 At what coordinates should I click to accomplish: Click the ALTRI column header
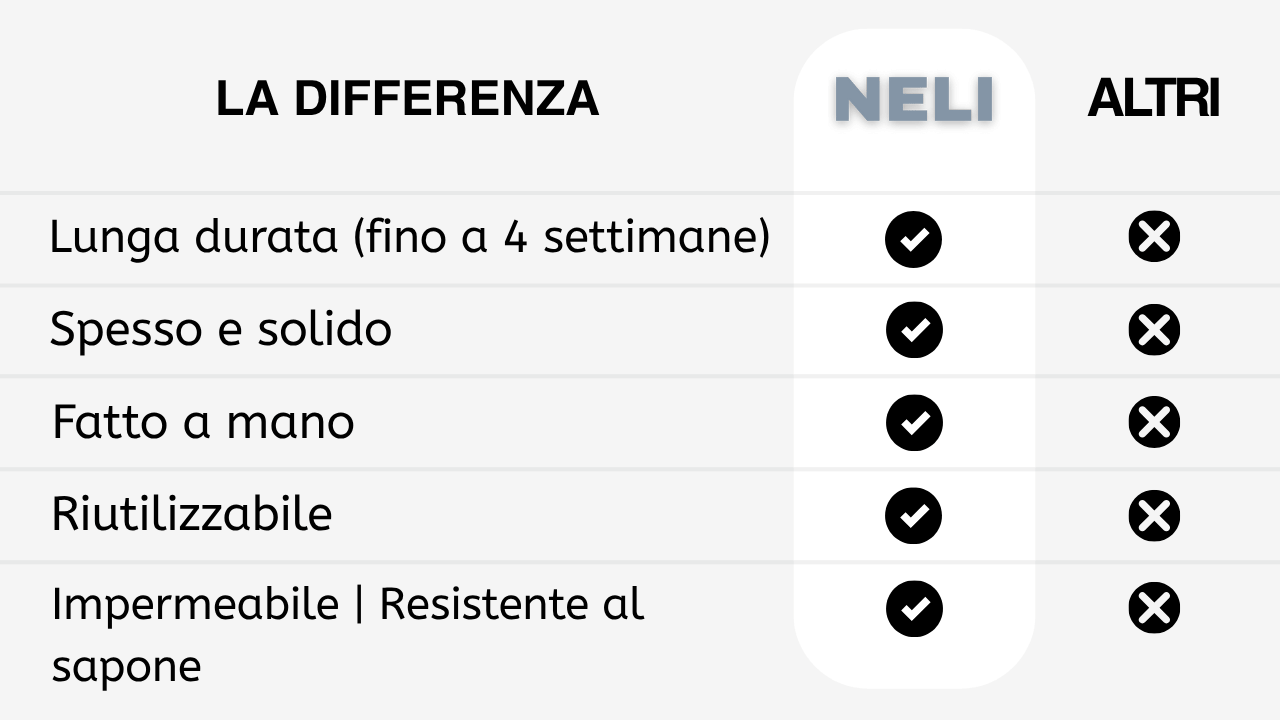coord(1154,99)
